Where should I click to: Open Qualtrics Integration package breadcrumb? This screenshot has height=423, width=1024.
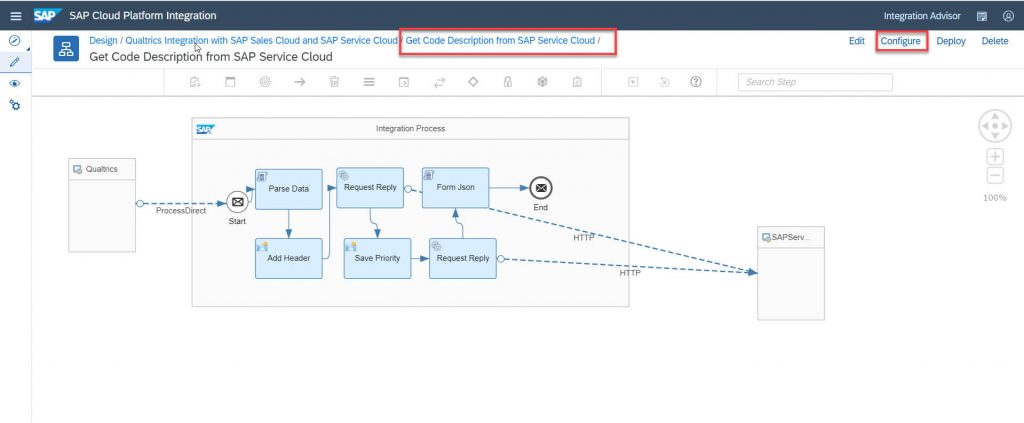[261, 40]
